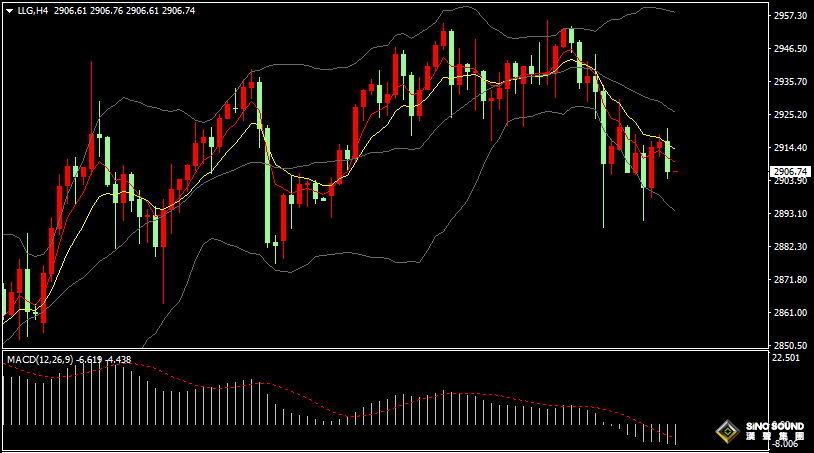Click the LLG,H4 symbol label
The image size is (814, 453).
[33, 9]
